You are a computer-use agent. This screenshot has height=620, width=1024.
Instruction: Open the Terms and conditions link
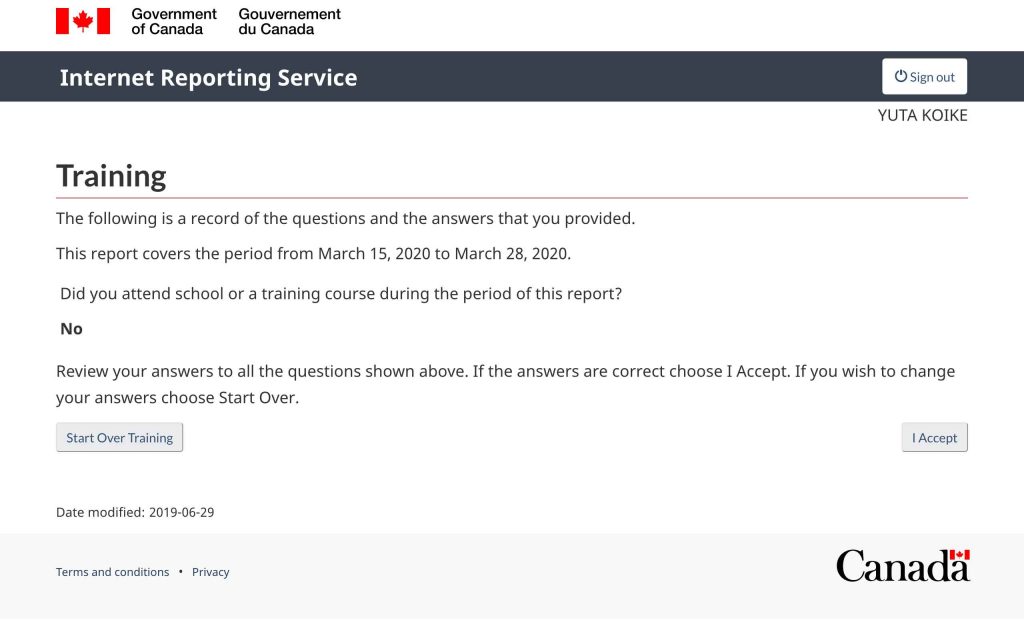click(112, 572)
